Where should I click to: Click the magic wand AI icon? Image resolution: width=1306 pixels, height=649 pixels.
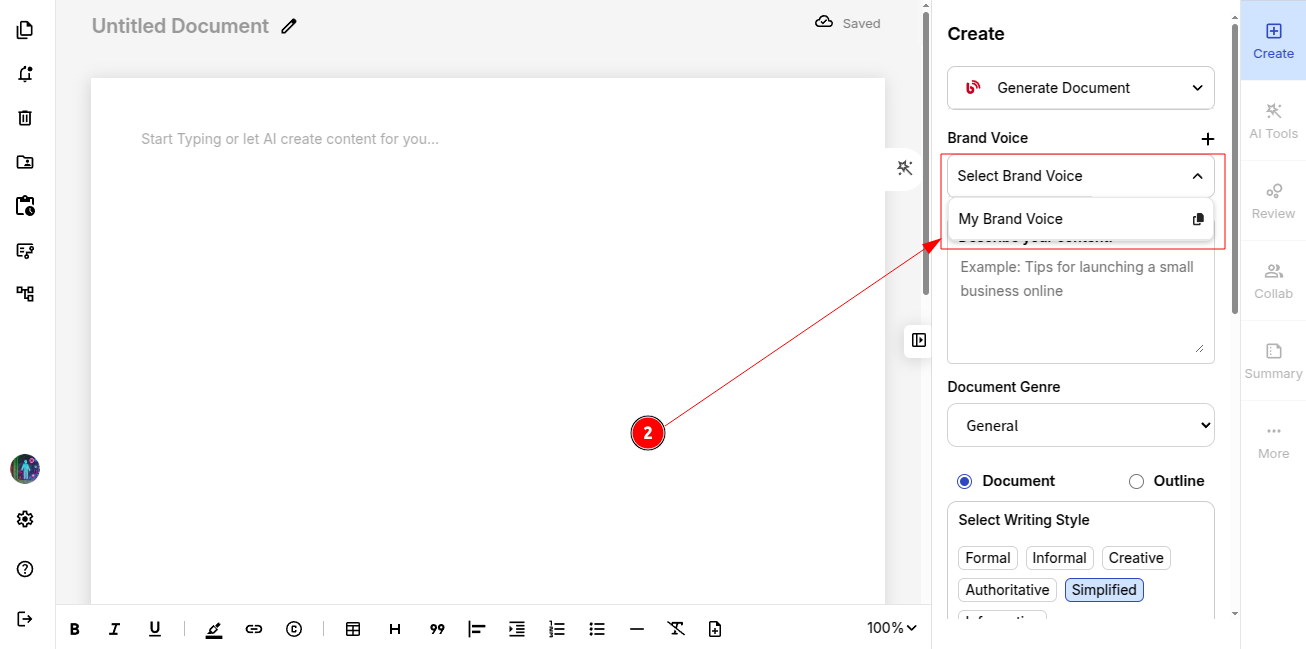click(905, 168)
